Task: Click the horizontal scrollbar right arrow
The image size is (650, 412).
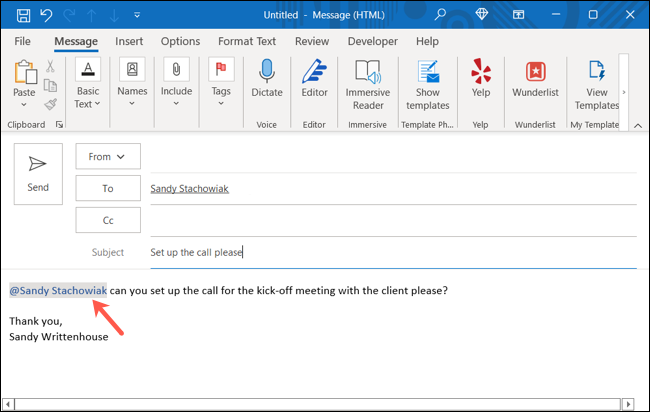Action: point(628,404)
